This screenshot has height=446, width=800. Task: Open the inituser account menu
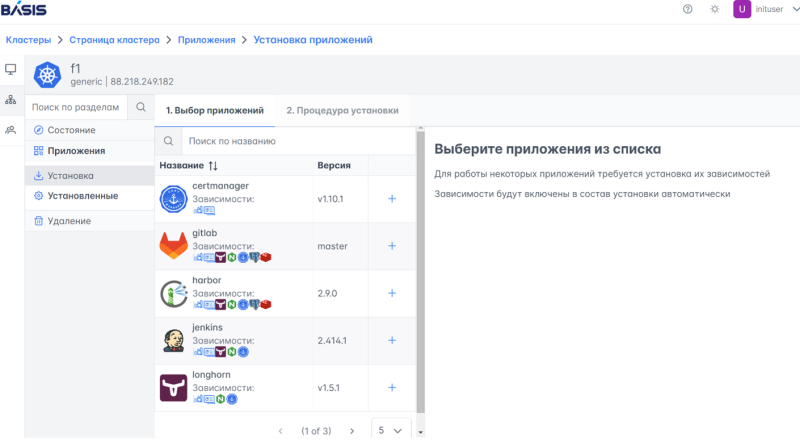pyautogui.click(x=764, y=9)
